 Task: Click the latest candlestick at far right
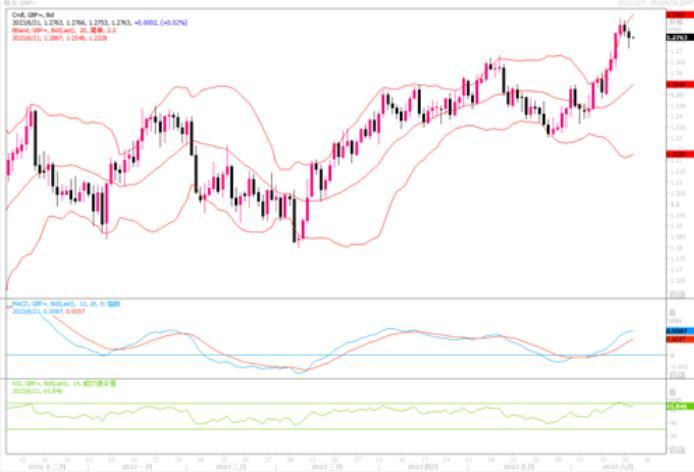pos(631,37)
